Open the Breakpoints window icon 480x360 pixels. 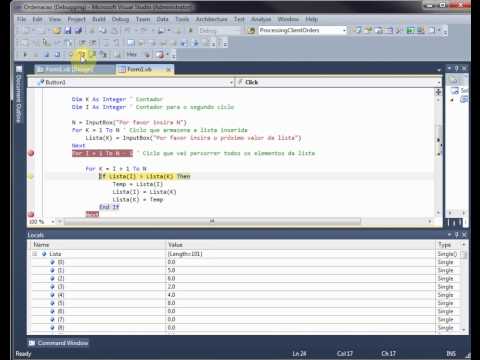pyautogui.click(x=160, y=54)
